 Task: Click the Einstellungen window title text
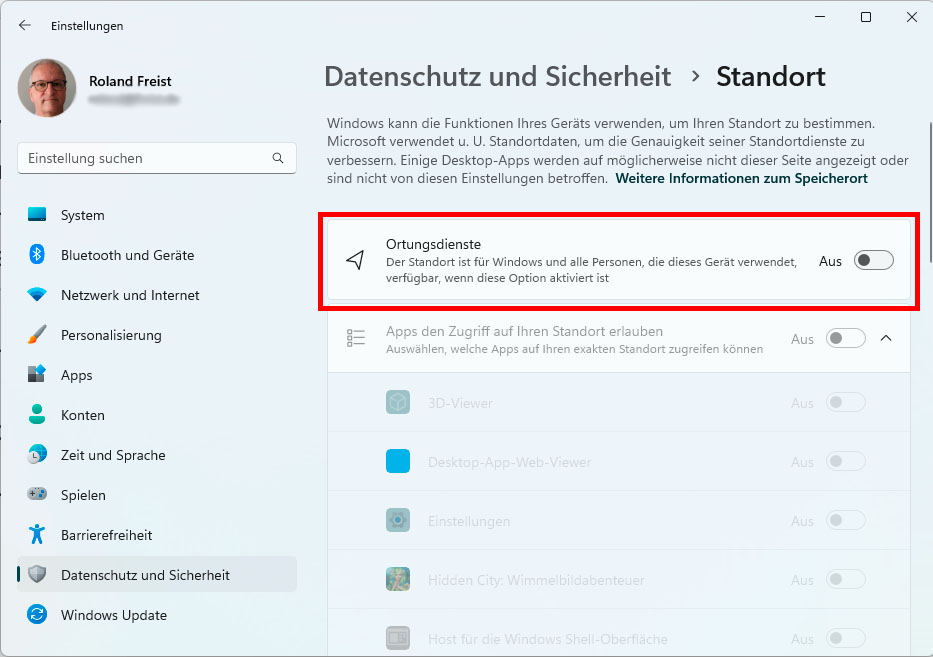(x=87, y=26)
